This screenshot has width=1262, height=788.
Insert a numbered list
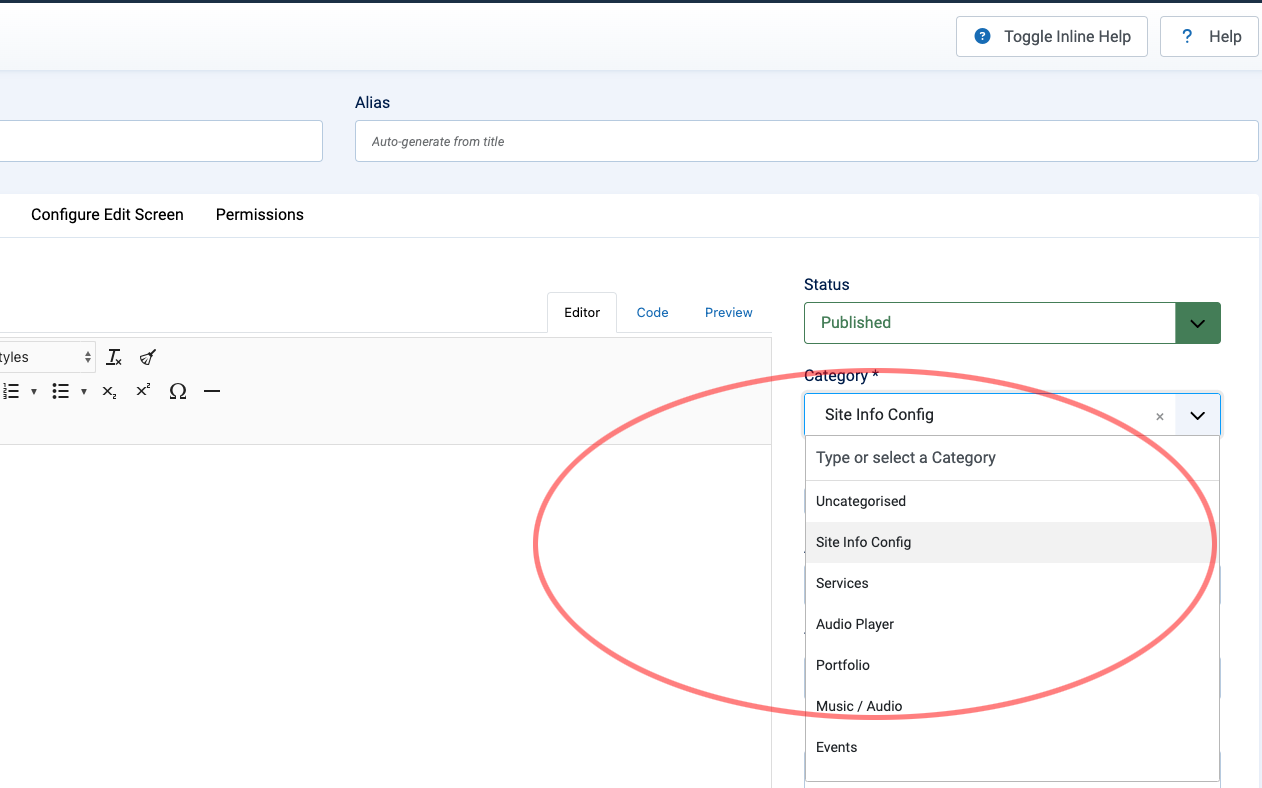click(x=12, y=391)
